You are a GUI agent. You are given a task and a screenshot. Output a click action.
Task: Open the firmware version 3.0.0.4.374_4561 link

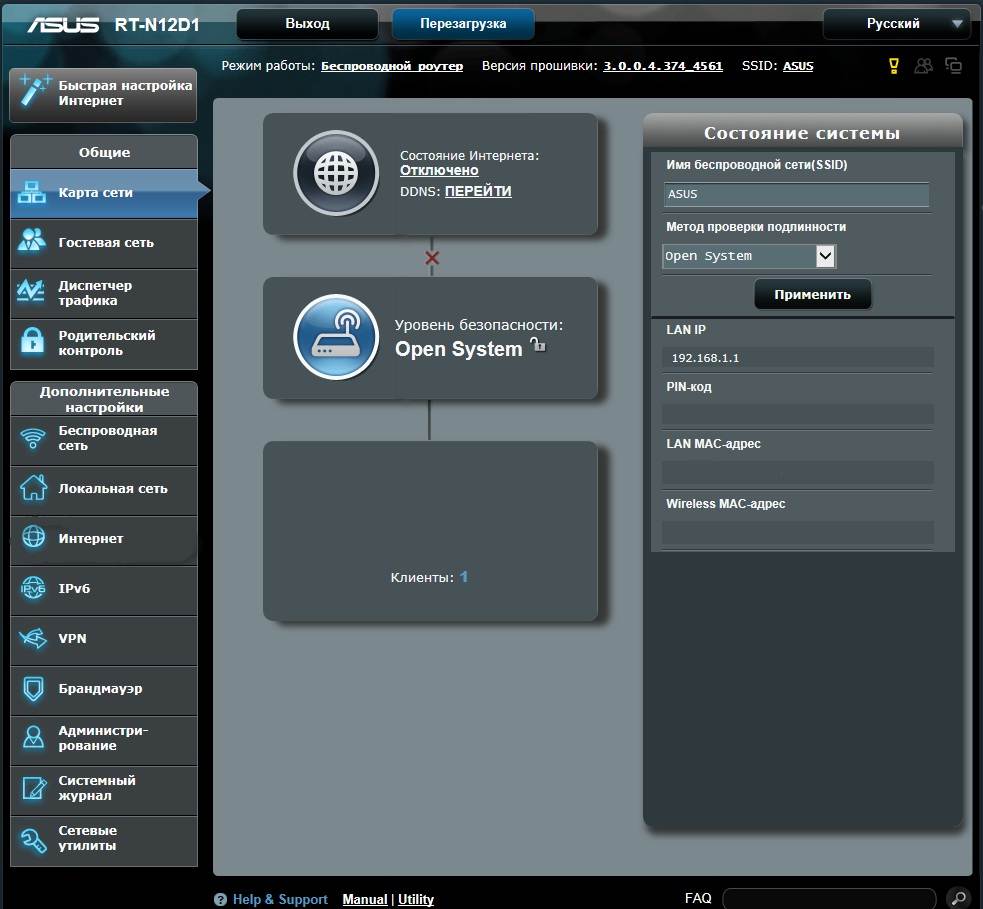click(x=662, y=66)
